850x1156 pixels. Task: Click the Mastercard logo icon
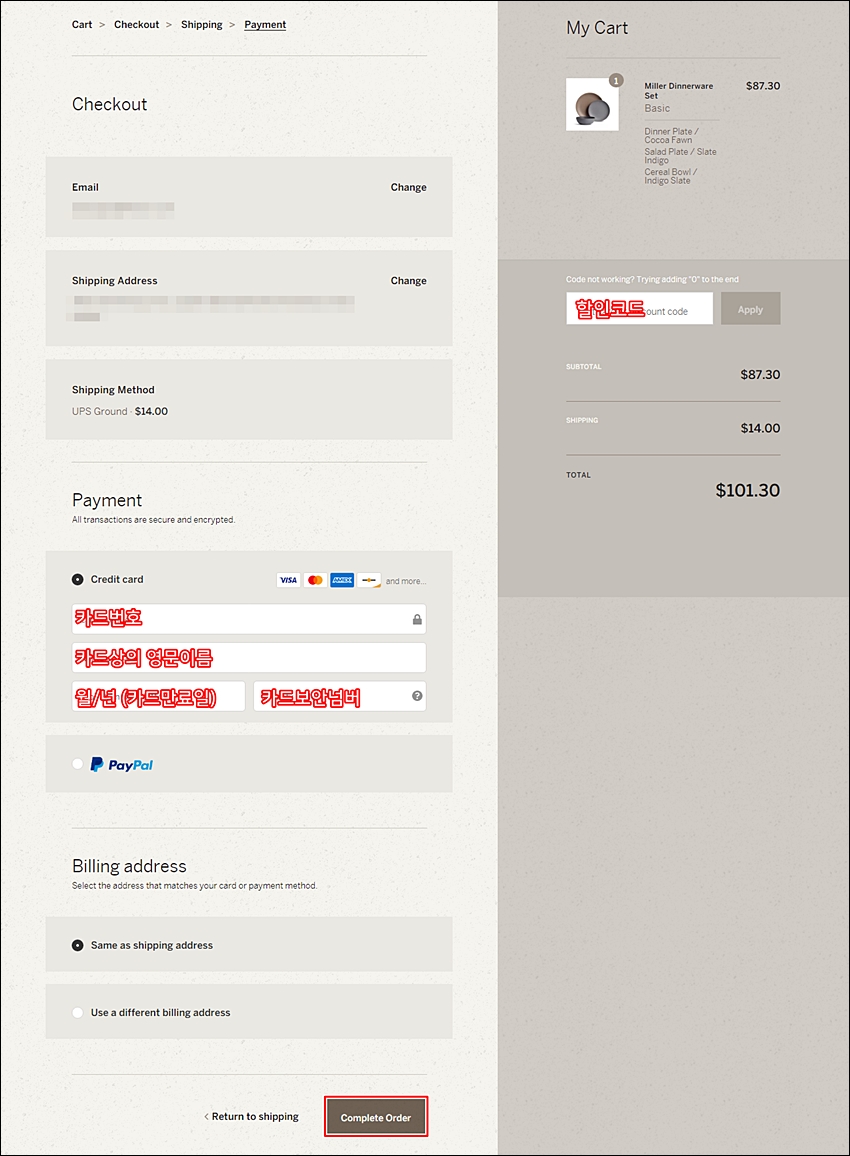316,580
